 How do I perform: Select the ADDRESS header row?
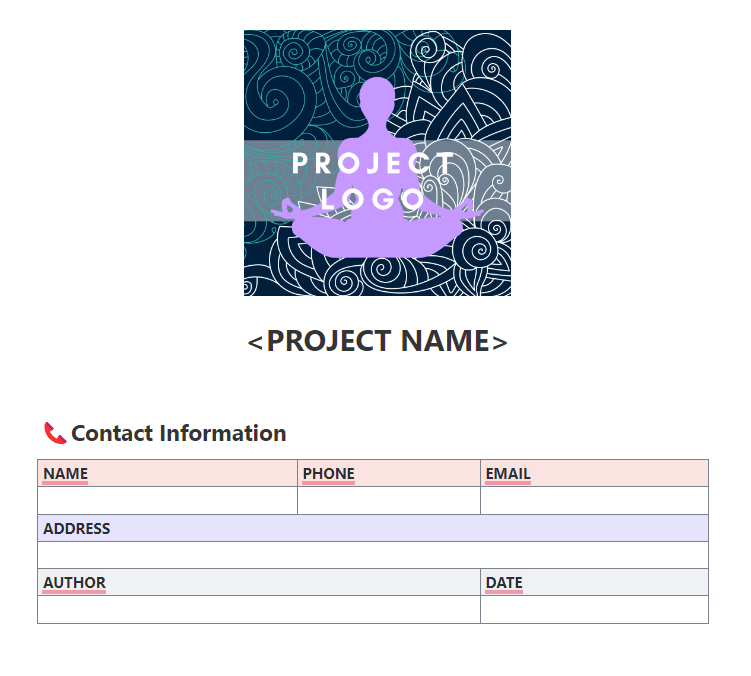(x=372, y=528)
